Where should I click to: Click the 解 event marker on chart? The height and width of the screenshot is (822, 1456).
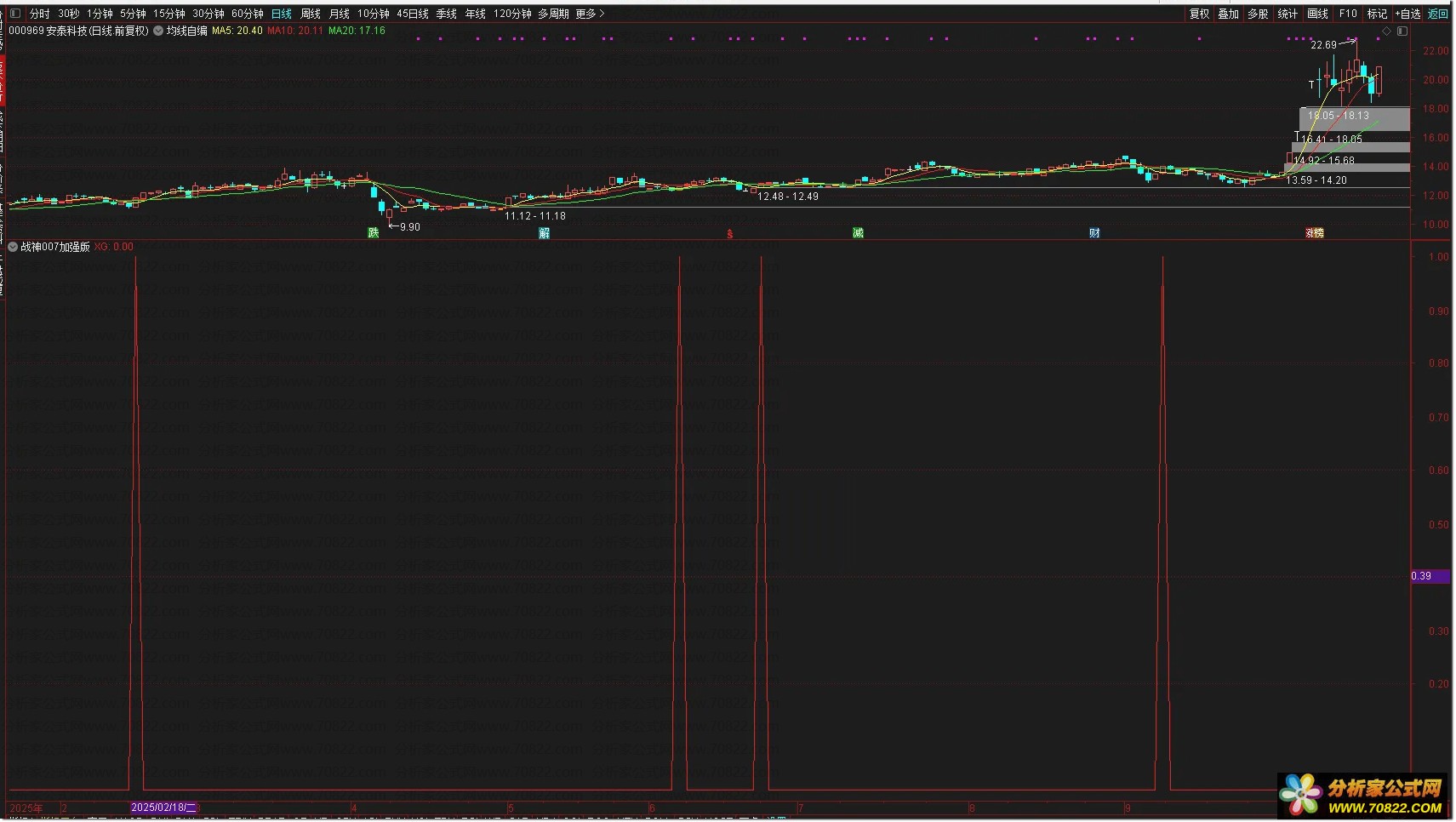pyautogui.click(x=545, y=233)
